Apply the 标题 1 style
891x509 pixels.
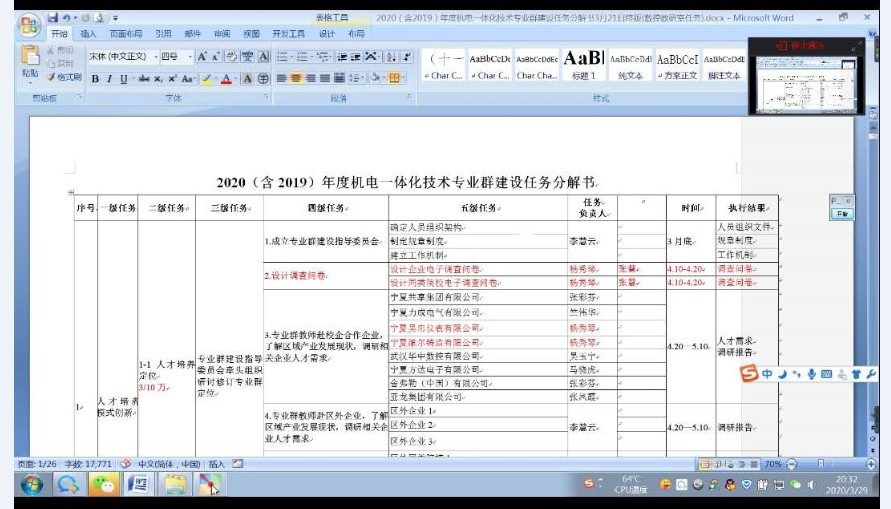pyautogui.click(x=584, y=64)
